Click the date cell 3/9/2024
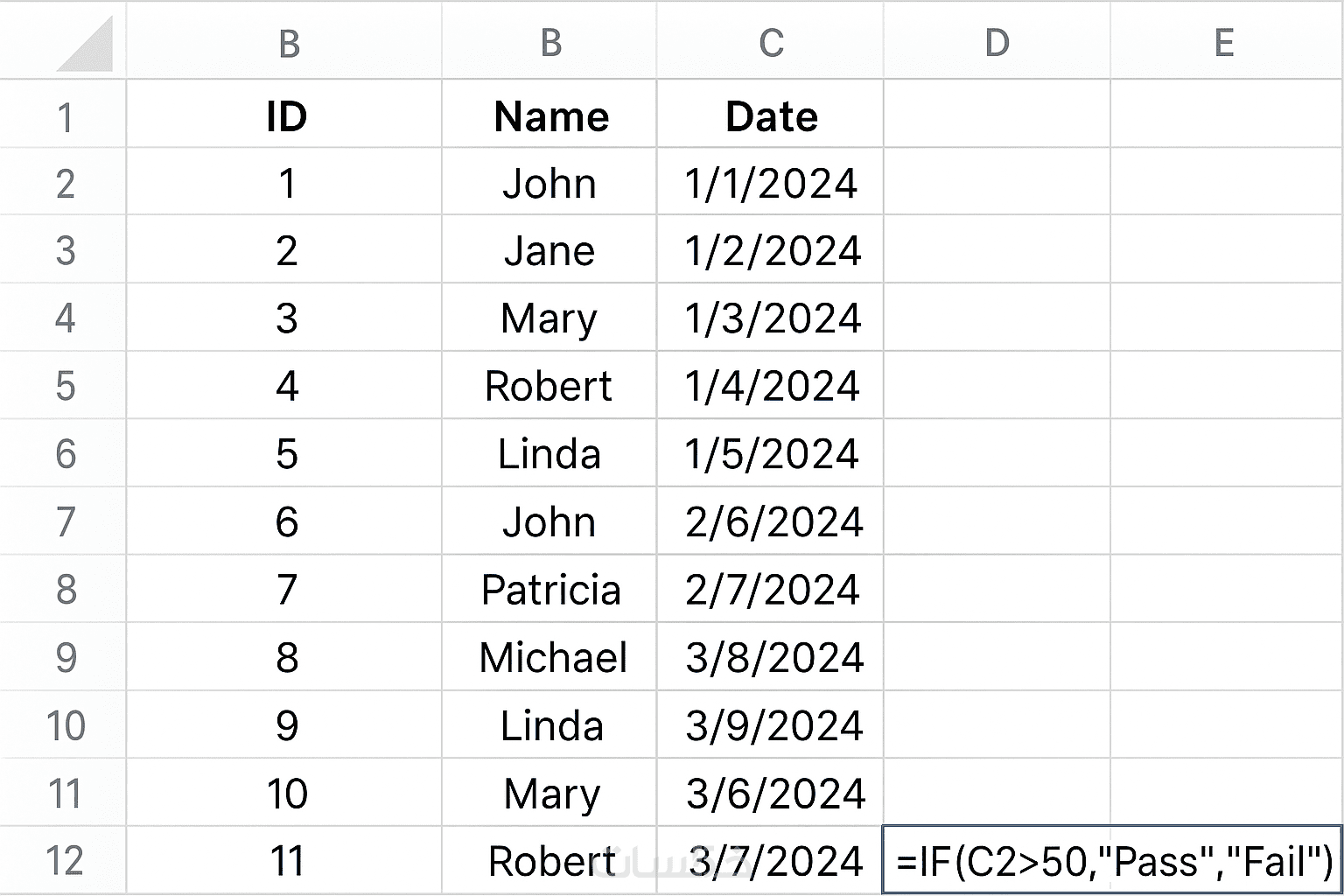 (x=773, y=726)
